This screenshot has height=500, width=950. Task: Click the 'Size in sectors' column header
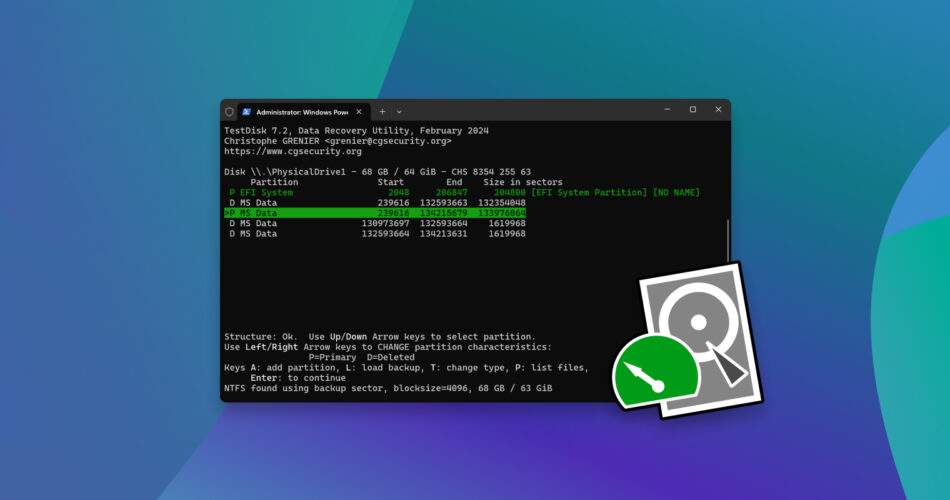pyautogui.click(x=523, y=182)
